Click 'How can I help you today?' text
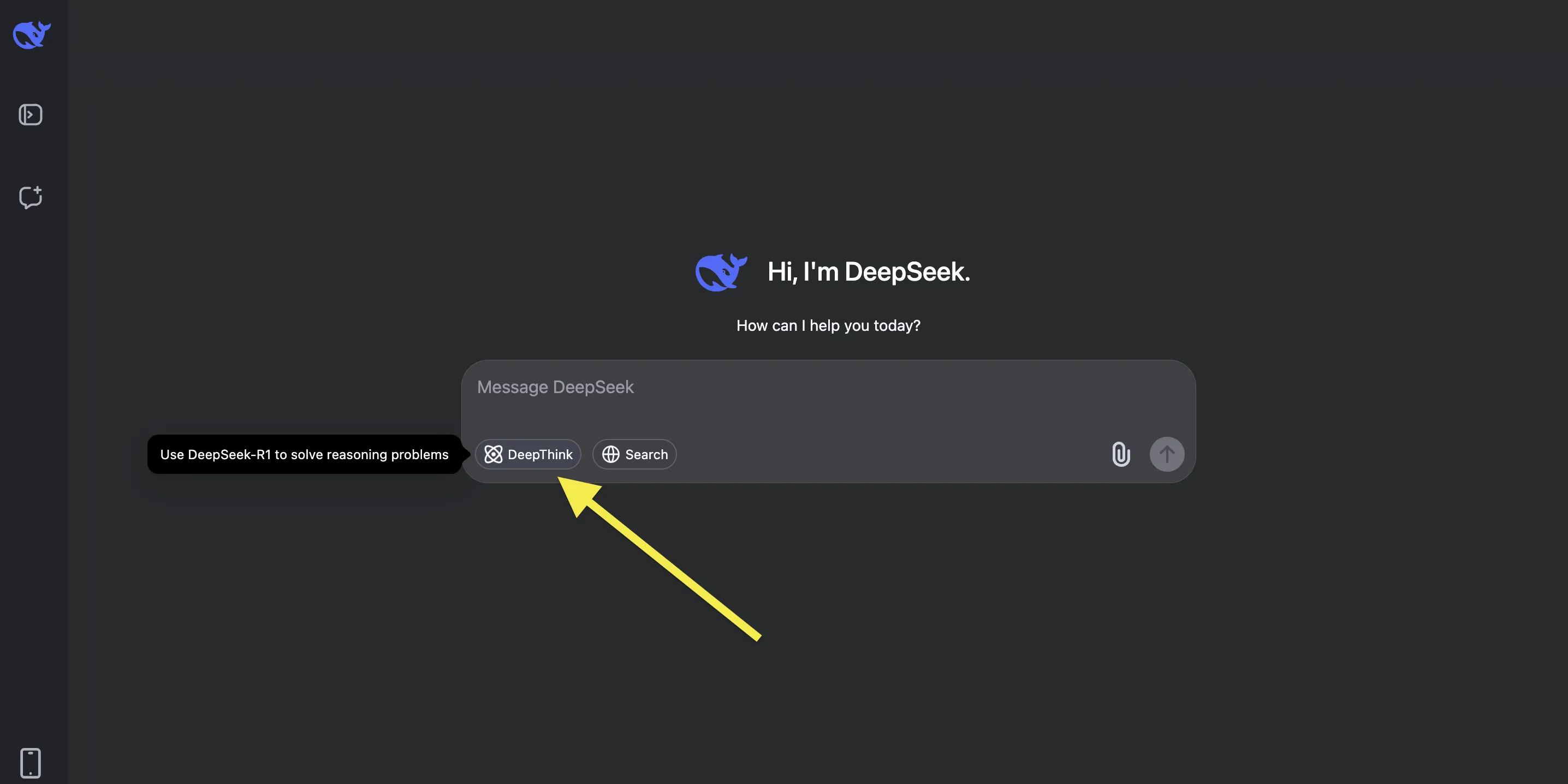 (x=828, y=325)
